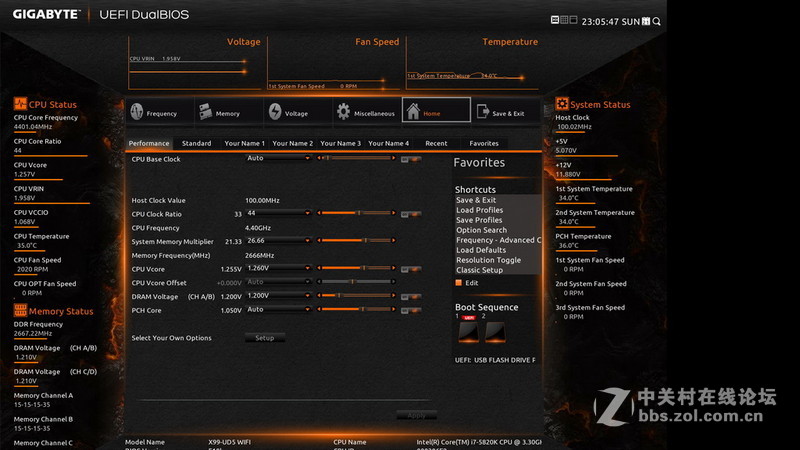Click the Resolution Toggle shortcut
This screenshot has width=800, height=450.
(488, 260)
